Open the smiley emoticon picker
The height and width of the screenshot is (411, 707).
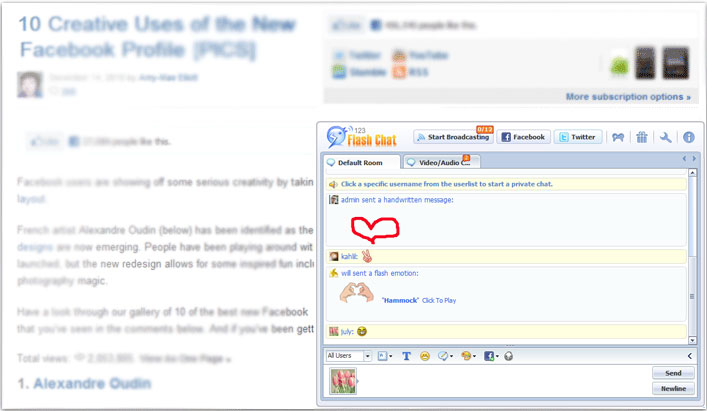[425, 356]
